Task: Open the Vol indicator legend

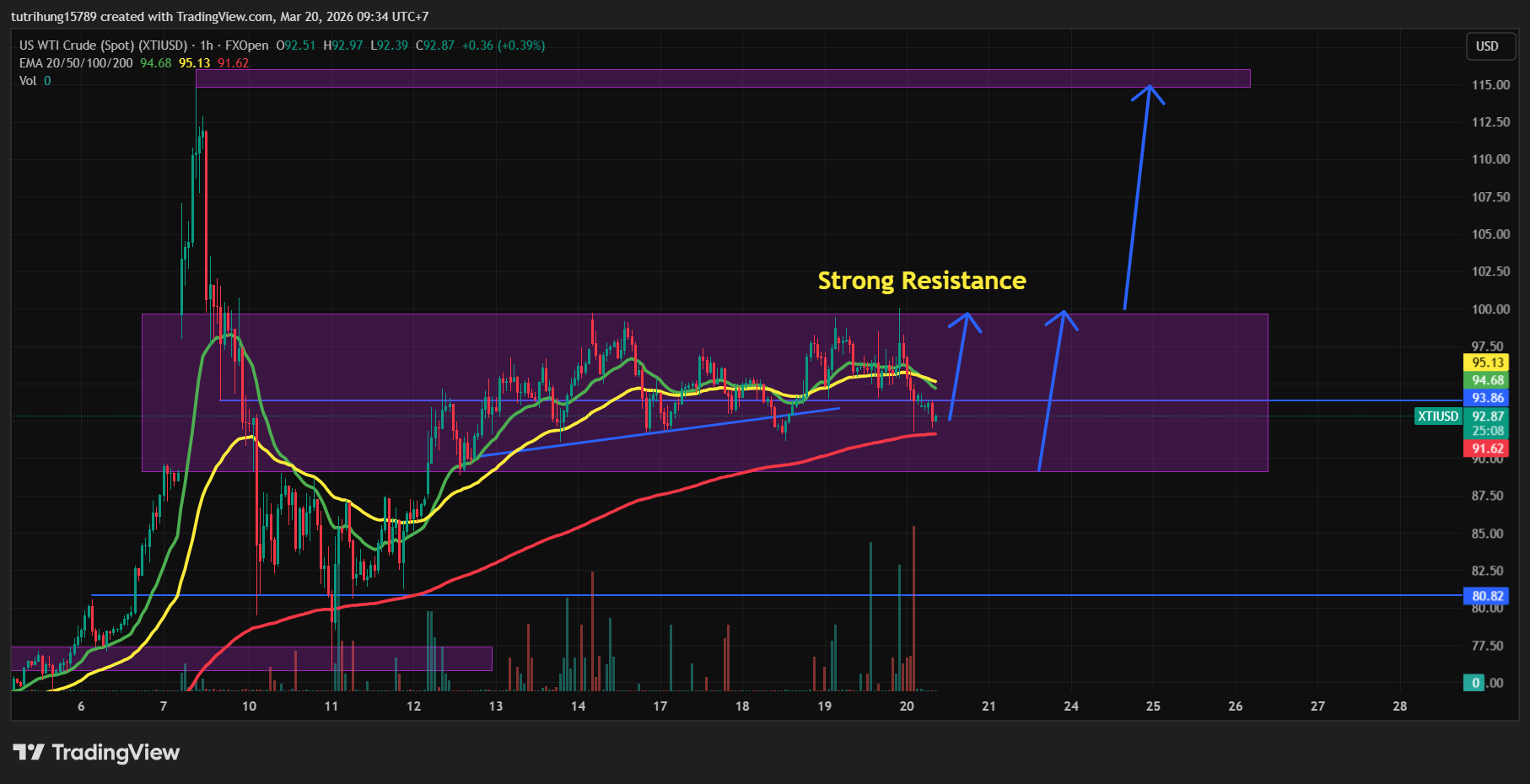Action: click(x=28, y=81)
